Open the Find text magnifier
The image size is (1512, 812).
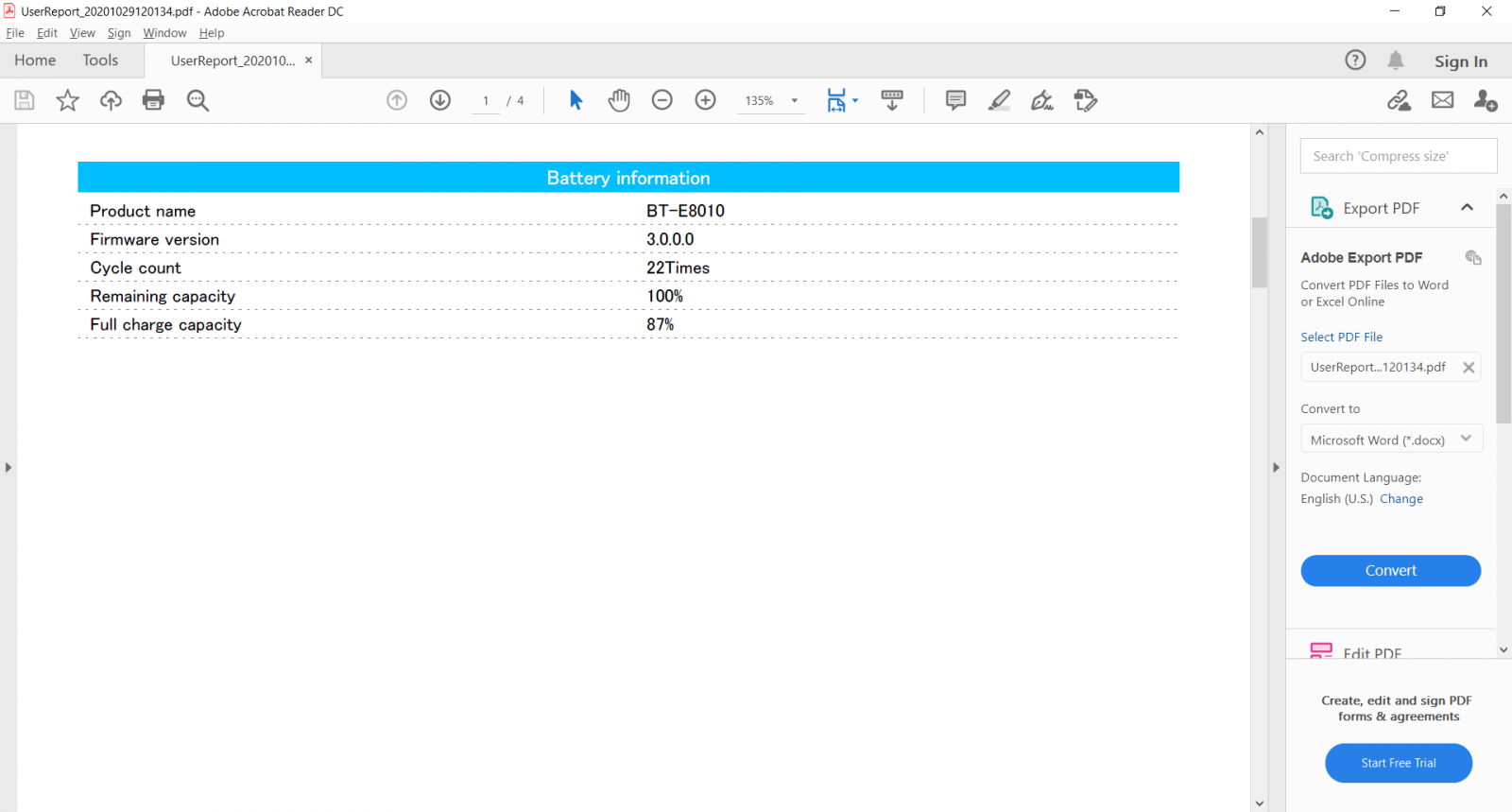click(x=198, y=100)
